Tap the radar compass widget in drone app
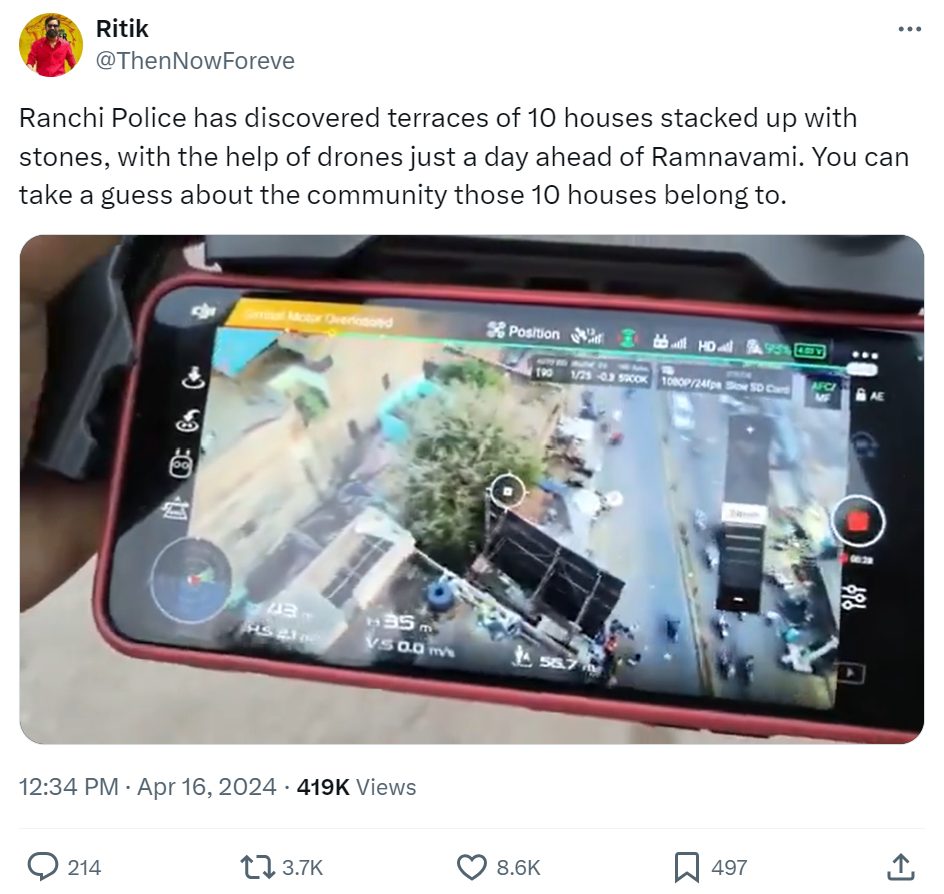The width and height of the screenshot is (944, 894). [190, 580]
